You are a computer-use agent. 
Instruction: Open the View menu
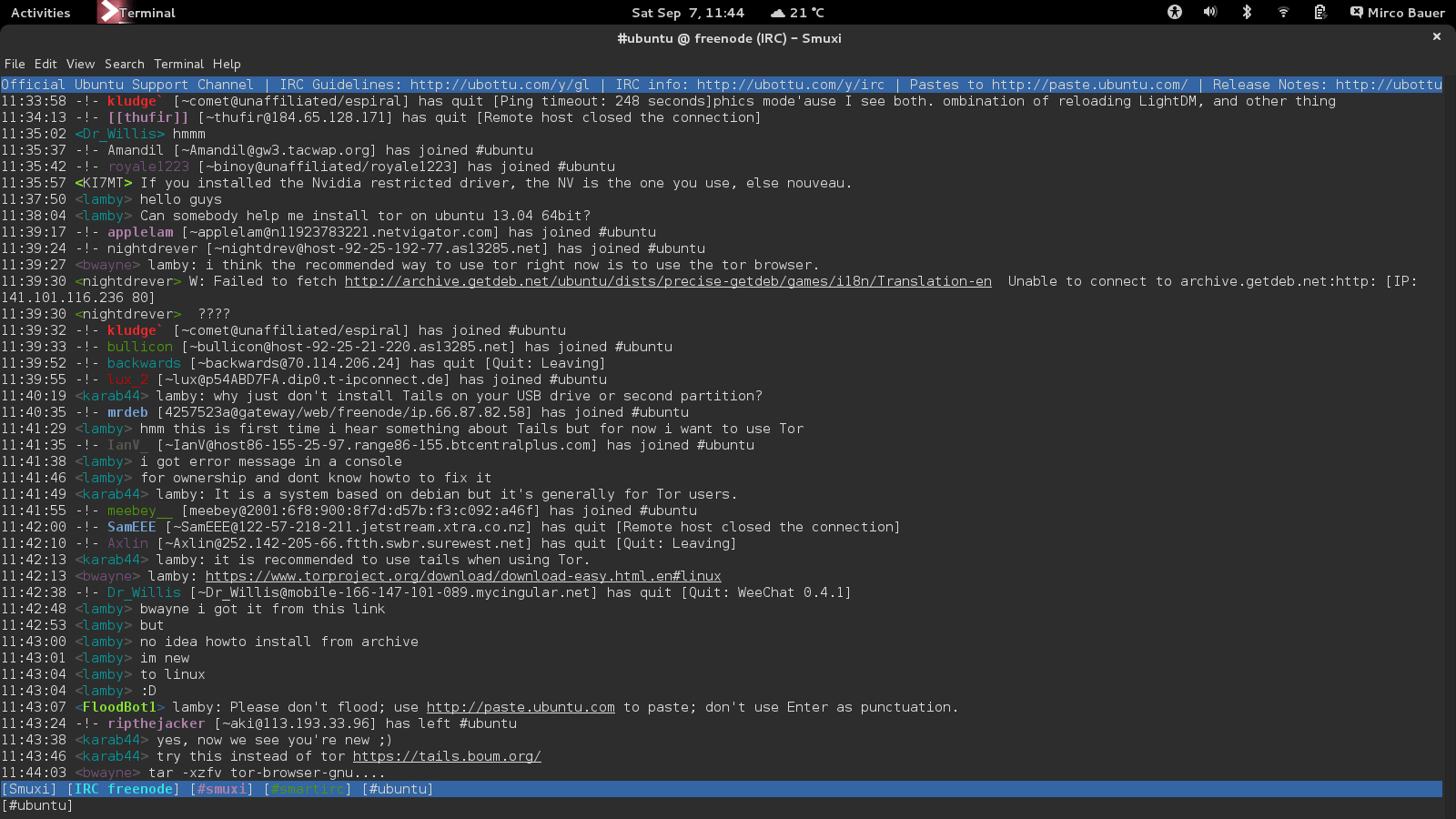tap(79, 64)
